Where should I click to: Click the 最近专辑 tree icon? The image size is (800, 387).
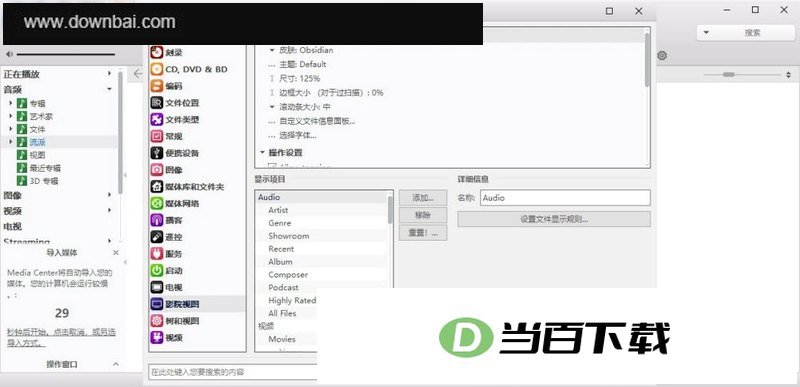22,168
